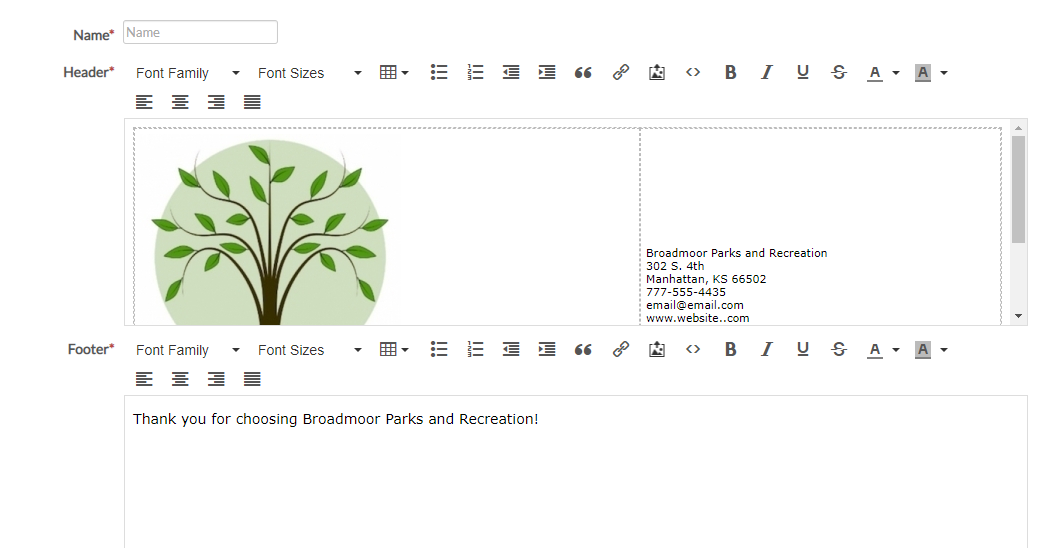Click Header editor scroll down arrow
1052x548 pixels.
[x=1018, y=316]
